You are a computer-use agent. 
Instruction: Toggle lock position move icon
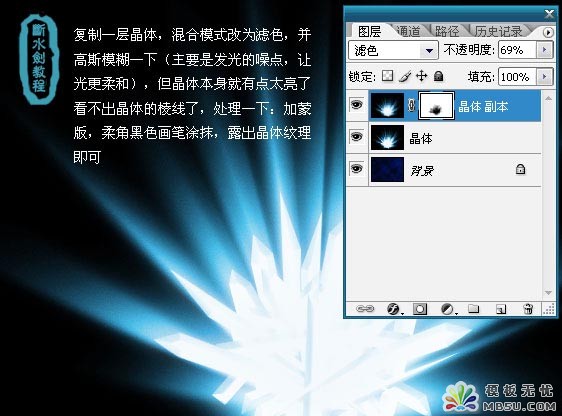[x=422, y=76]
